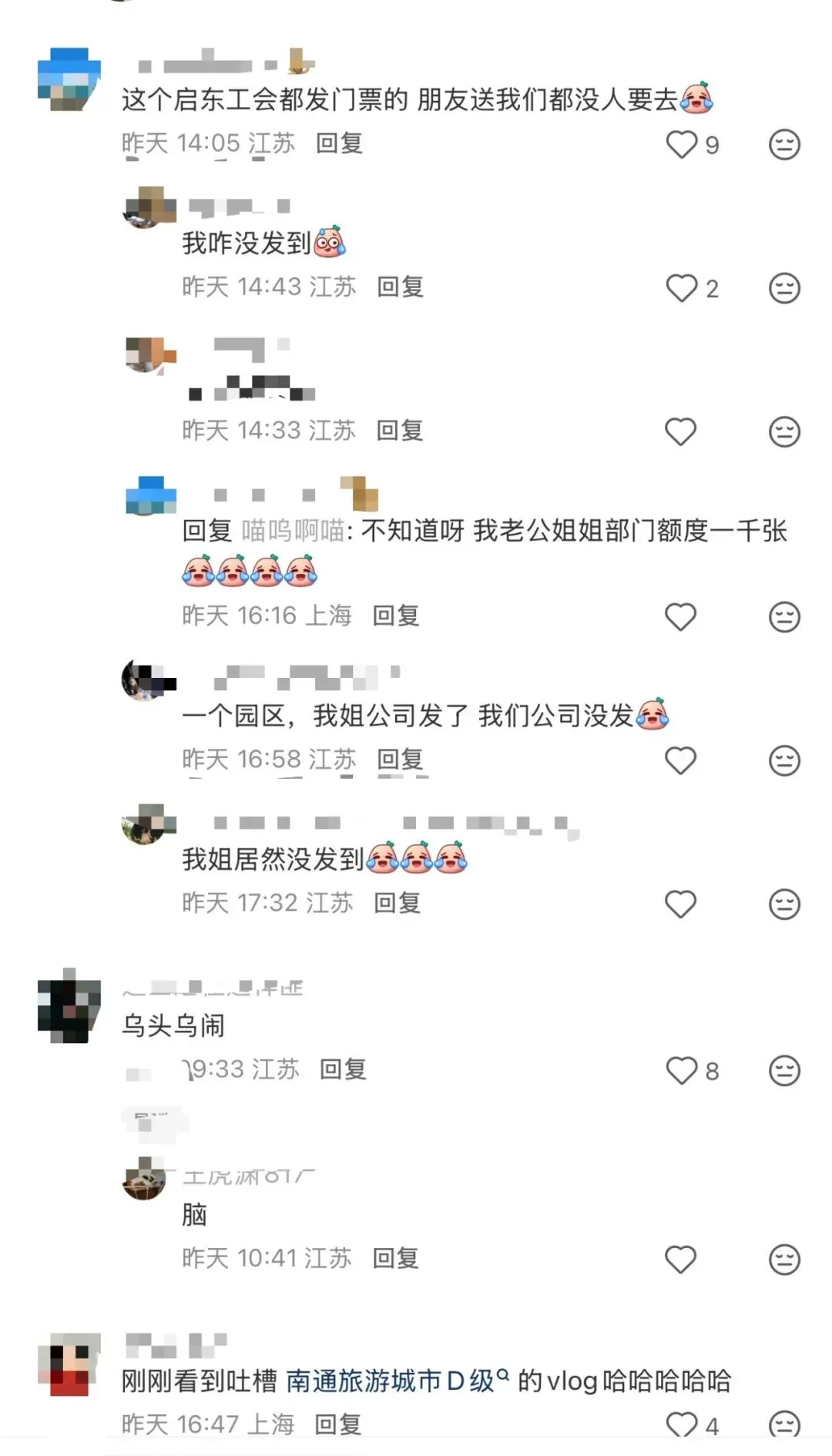This screenshot has height=1456, width=832.
Task: Dislike the 启东工会都发门票 comment
Action: pyautogui.click(x=784, y=144)
